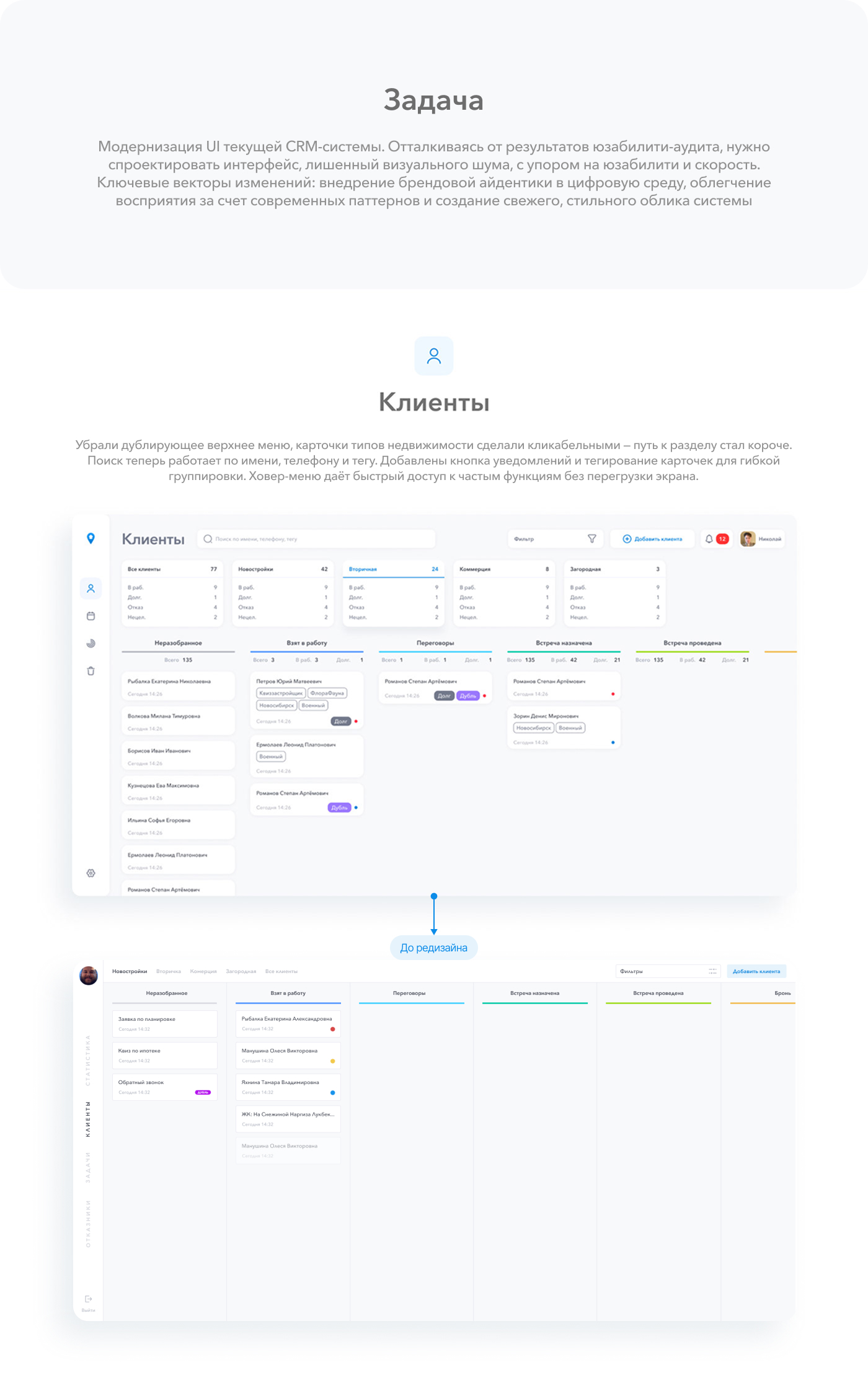The image size is (868, 1388).
Task: Open Кузнецова Ева Максимовна client card
Action: pos(179,791)
